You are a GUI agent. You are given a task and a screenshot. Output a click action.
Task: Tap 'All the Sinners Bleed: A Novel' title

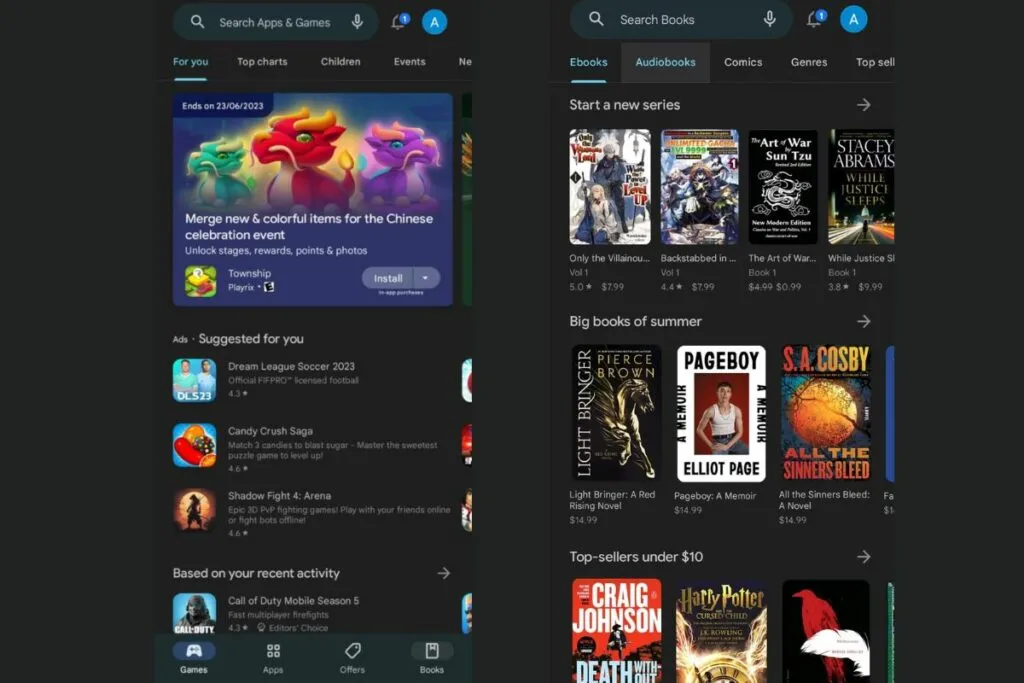point(824,500)
